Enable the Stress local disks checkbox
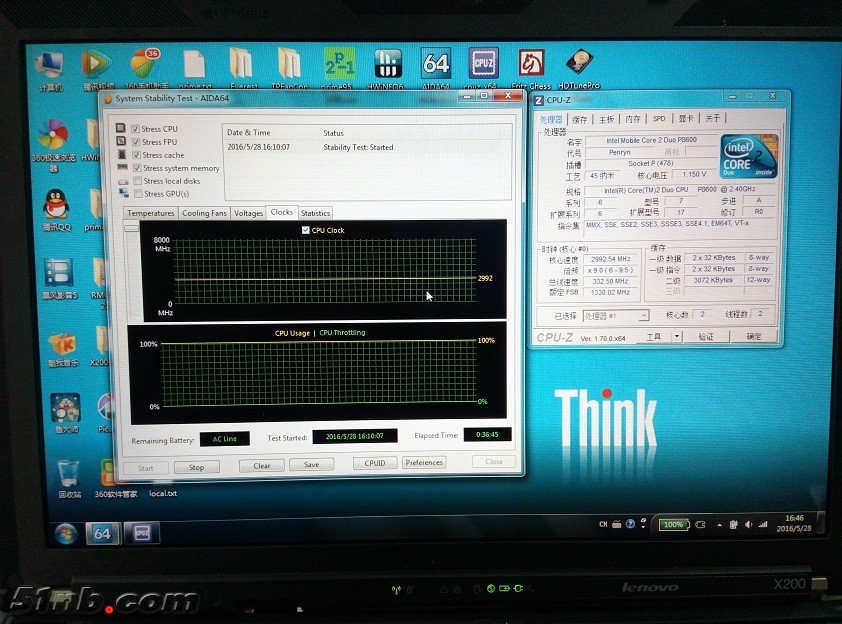Image resolution: width=842 pixels, height=624 pixels. pos(137,181)
